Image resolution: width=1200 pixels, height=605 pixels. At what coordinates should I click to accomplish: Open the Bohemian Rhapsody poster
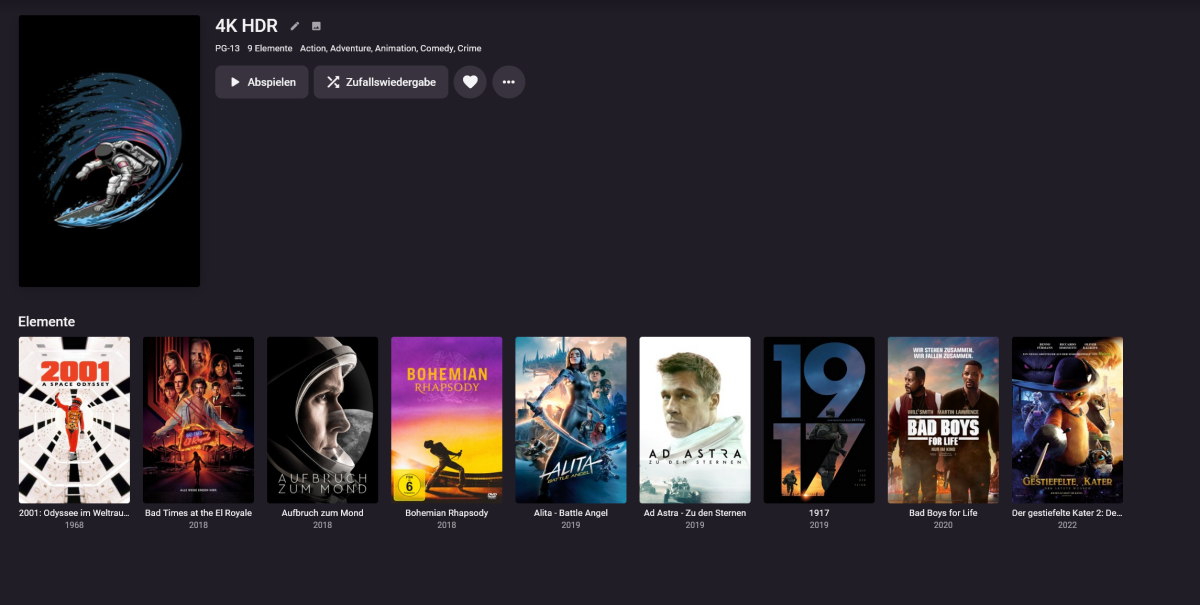click(x=446, y=420)
